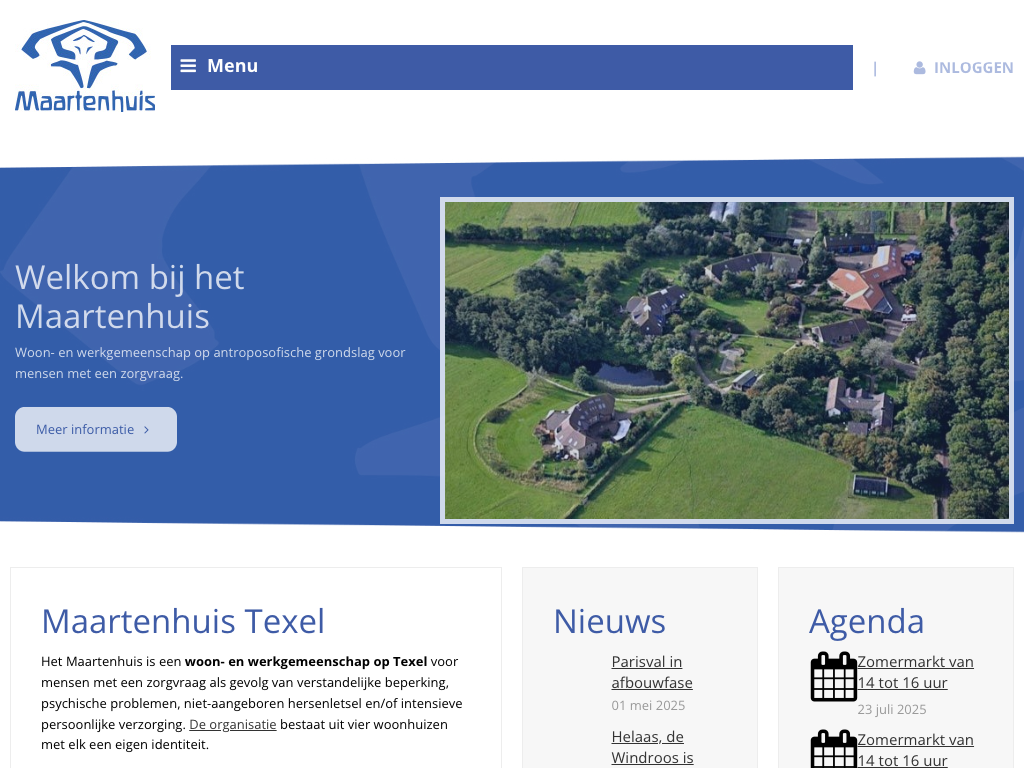The image size is (1024, 768).
Task: Open the Parisval in afbouwfase news item
Action: click(651, 672)
